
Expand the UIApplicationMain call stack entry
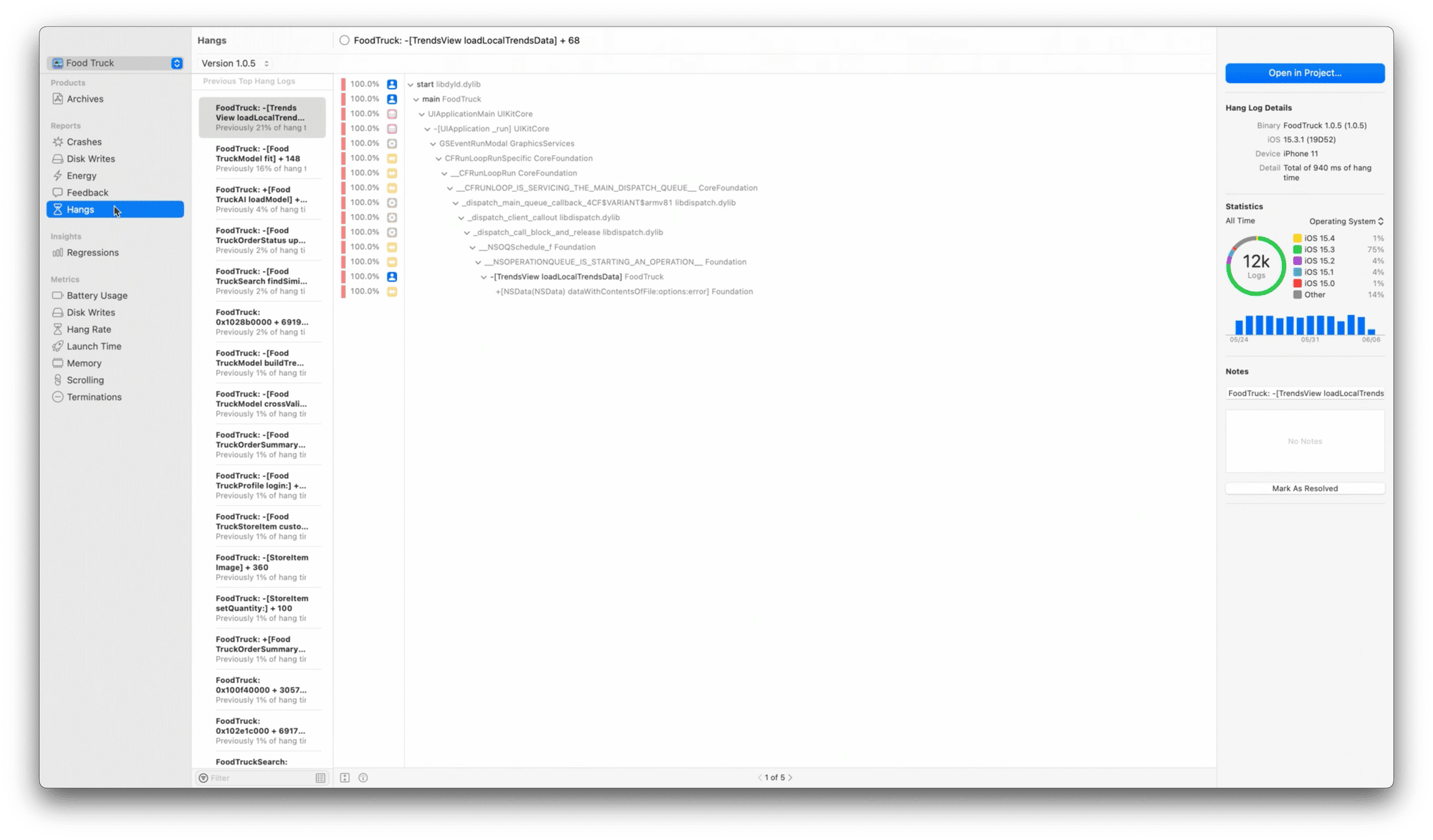421,113
